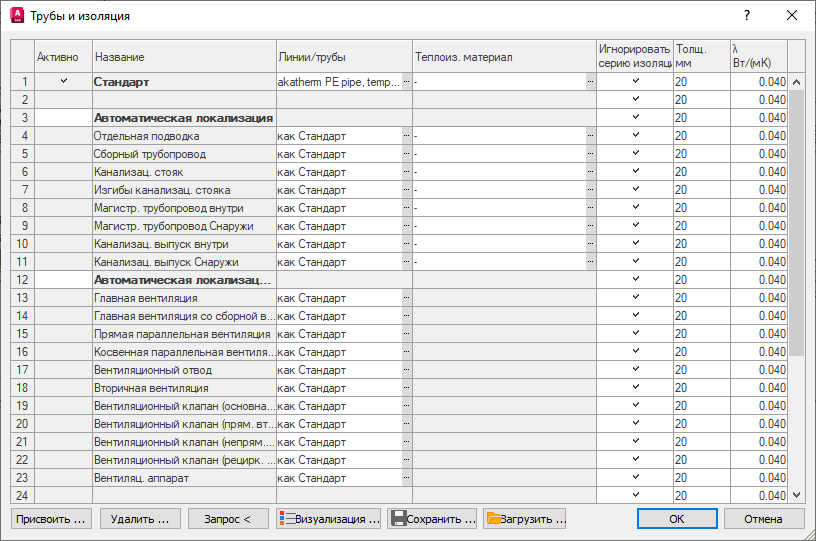The width and height of the screenshot is (816, 541).
Task: Toggle ignore insulation series for Главная вентиляция
Action: (635, 297)
